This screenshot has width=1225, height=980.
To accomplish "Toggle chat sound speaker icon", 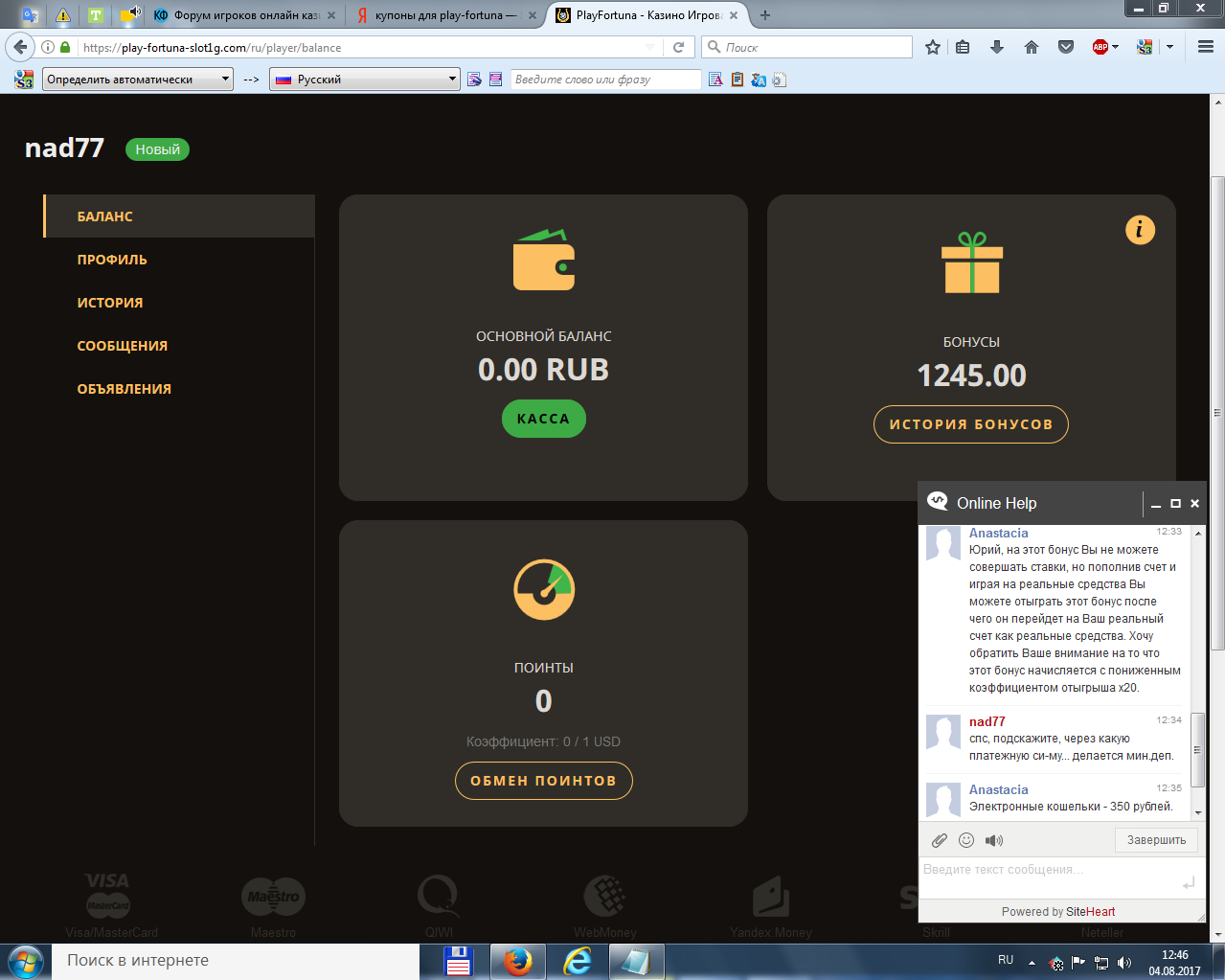I will [x=994, y=840].
